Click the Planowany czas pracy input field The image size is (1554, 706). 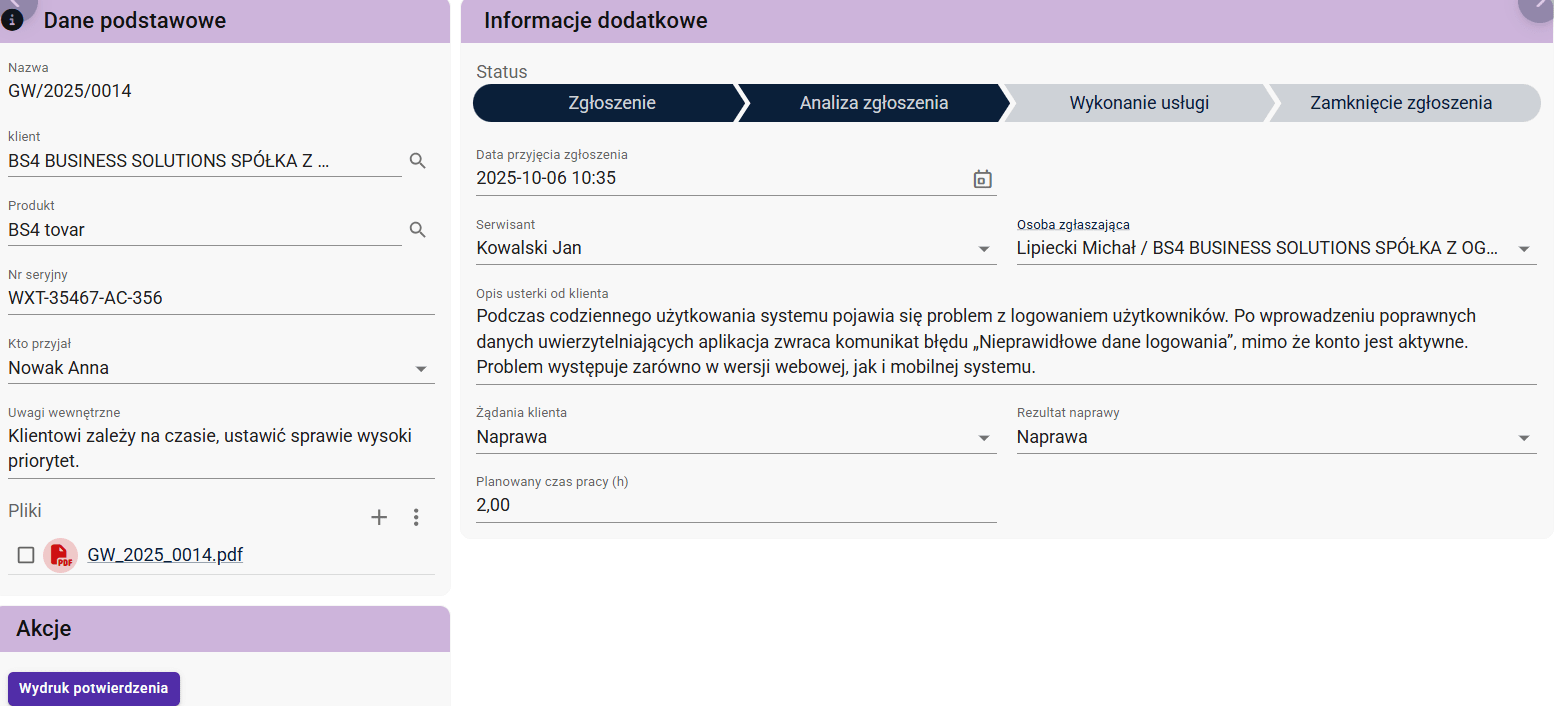[735, 506]
